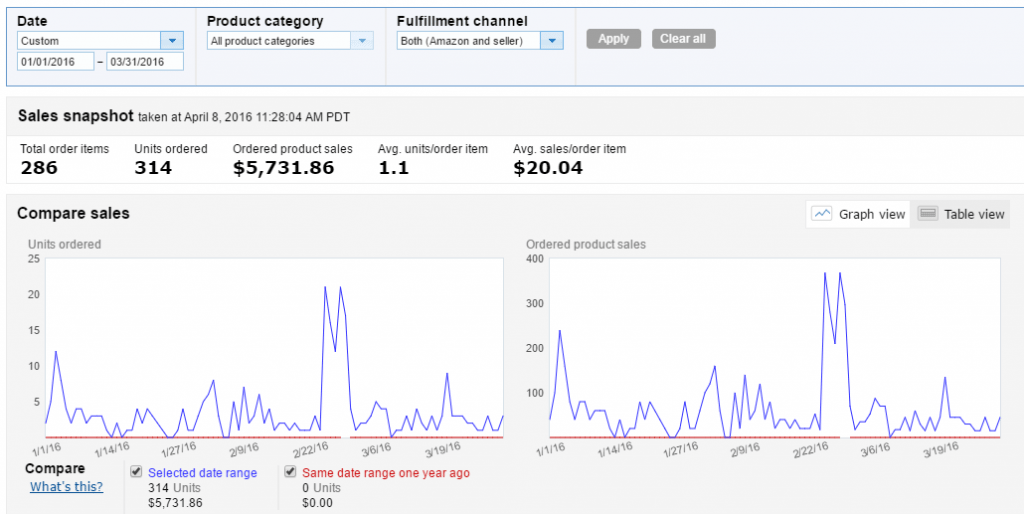Click the Ordered product sales $5,731.86 snapshot value

click(283, 168)
